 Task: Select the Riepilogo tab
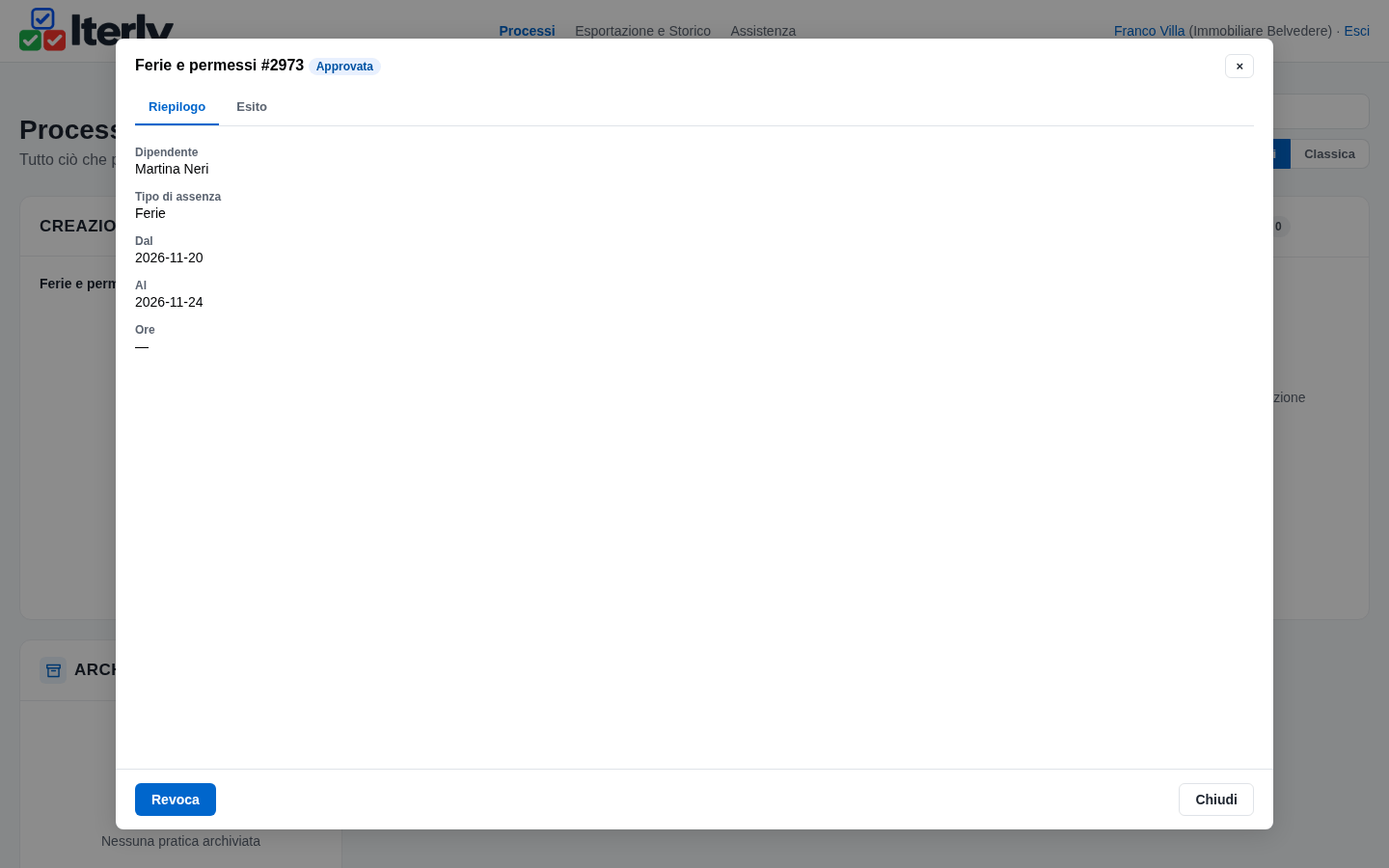pyautogui.click(x=177, y=107)
